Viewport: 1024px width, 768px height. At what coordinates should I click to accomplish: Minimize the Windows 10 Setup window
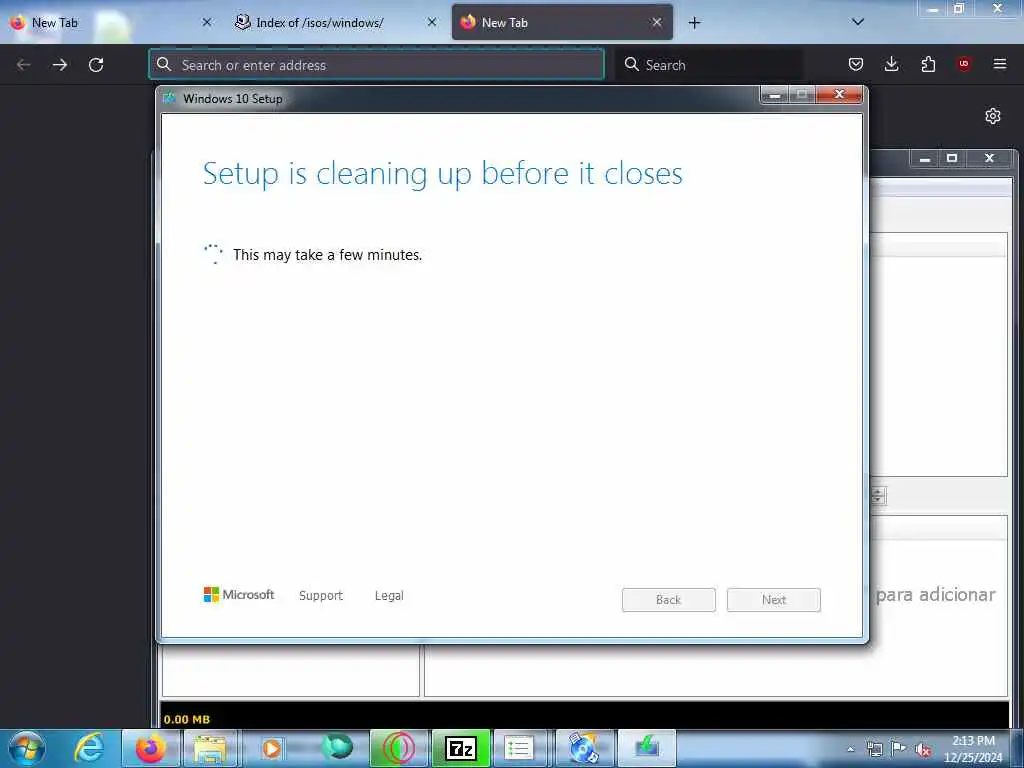[775, 95]
